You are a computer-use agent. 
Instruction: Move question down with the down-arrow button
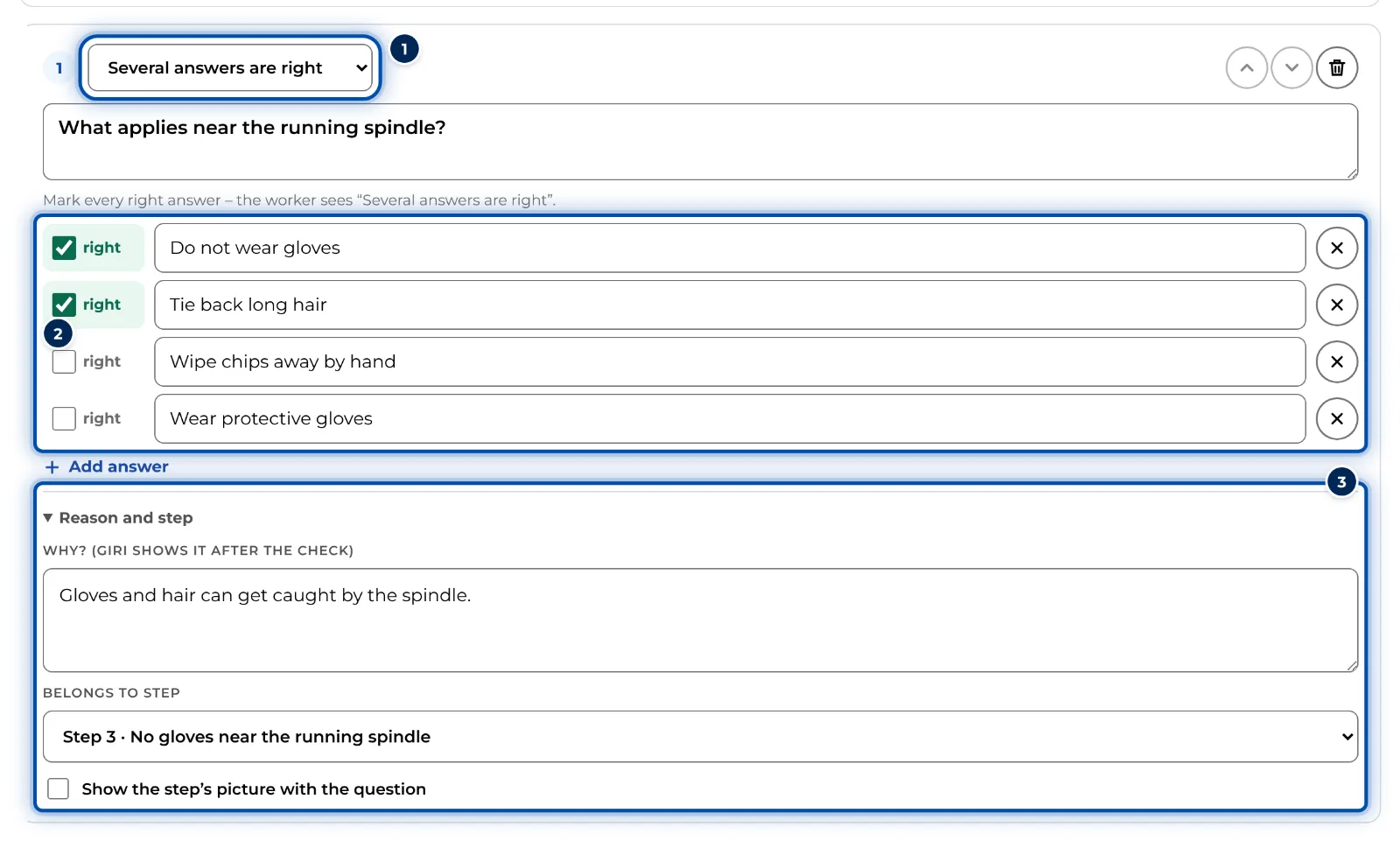tap(1291, 67)
